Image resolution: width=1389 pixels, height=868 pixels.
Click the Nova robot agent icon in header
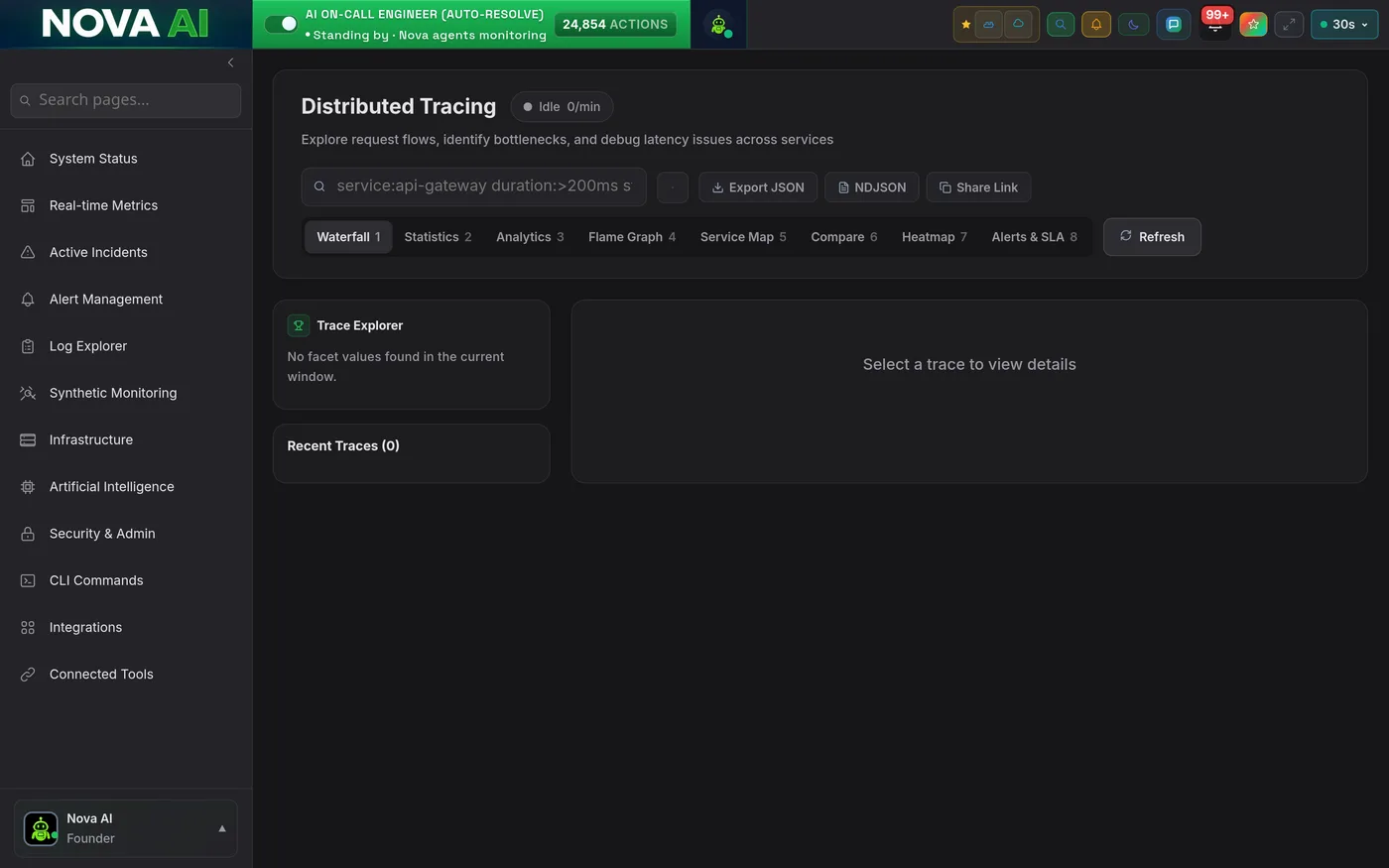click(718, 25)
